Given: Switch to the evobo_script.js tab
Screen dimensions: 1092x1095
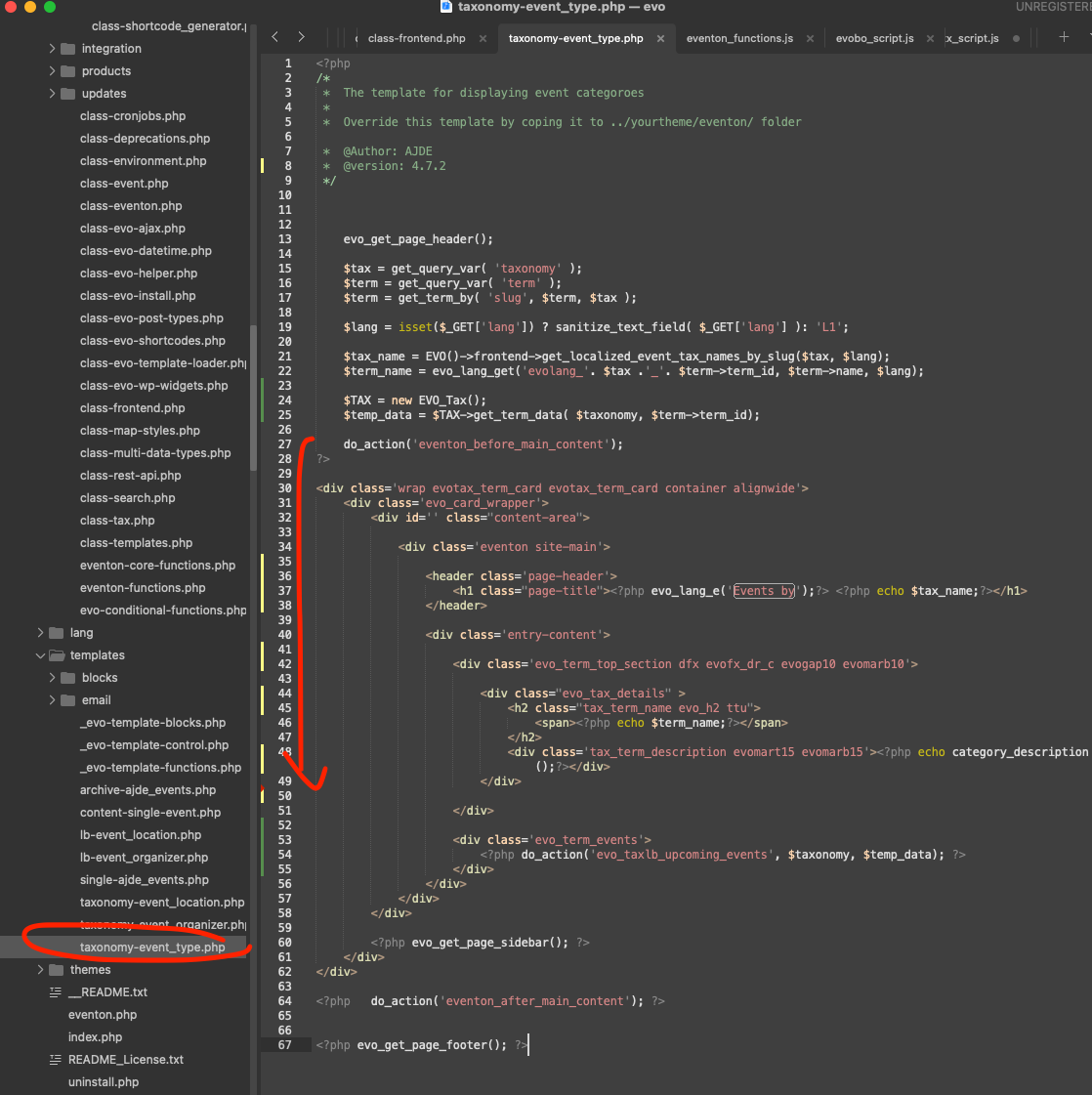Looking at the screenshot, I should 874,38.
